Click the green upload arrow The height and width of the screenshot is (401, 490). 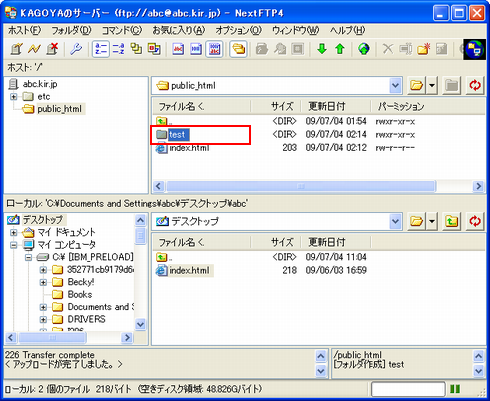pos(340,49)
